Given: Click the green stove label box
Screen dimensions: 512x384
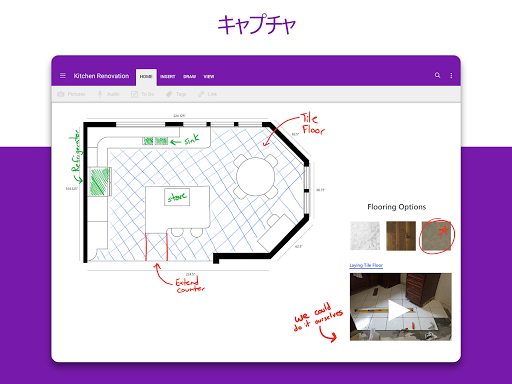Looking at the screenshot, I should coord(177,197).
